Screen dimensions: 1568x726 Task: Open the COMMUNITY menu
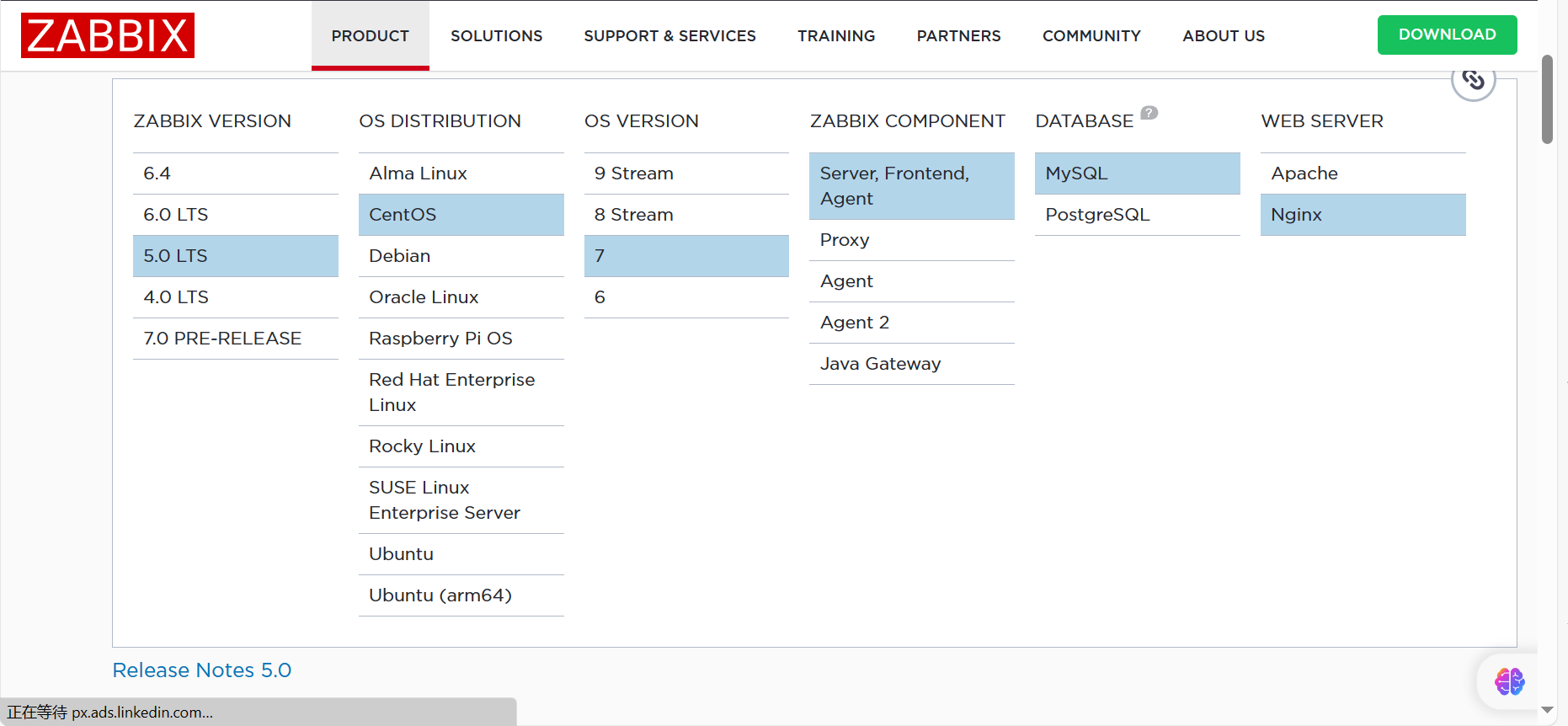pyautogui.click(x=1091, y=35)
